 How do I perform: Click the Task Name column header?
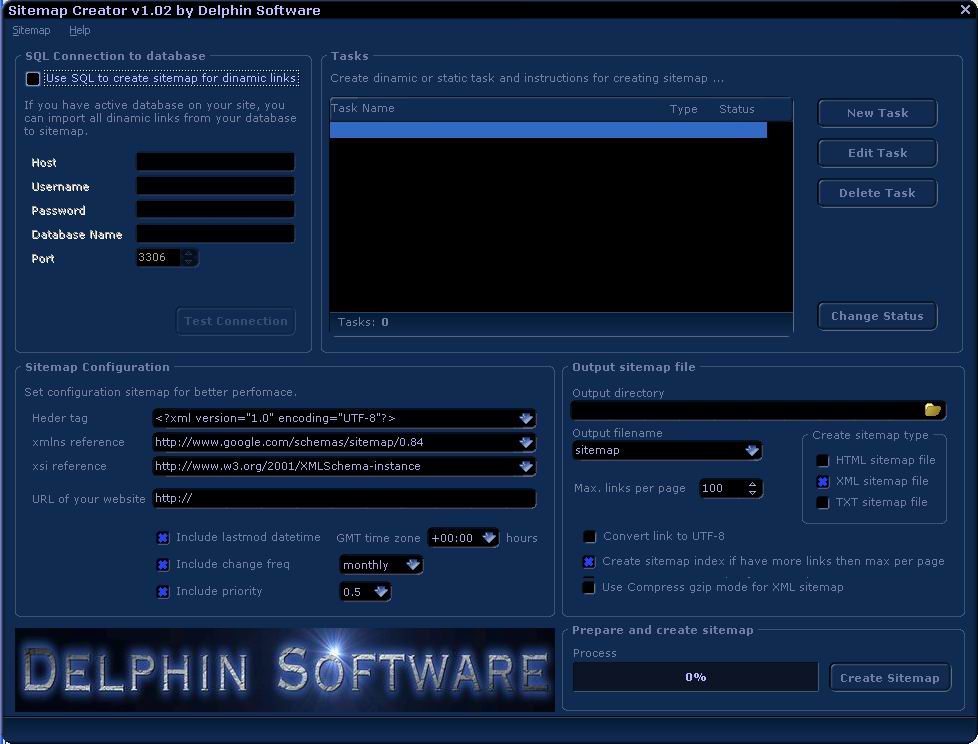tap(362, 109)
